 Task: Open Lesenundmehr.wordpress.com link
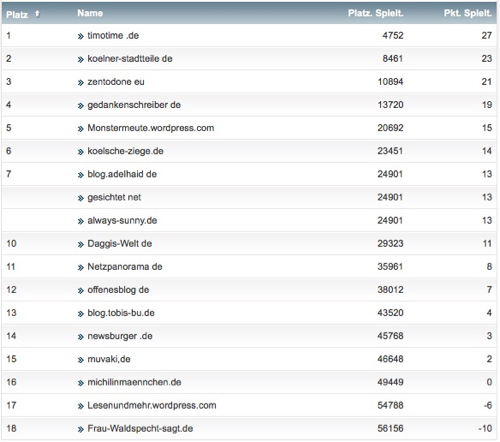coord(152,405)
